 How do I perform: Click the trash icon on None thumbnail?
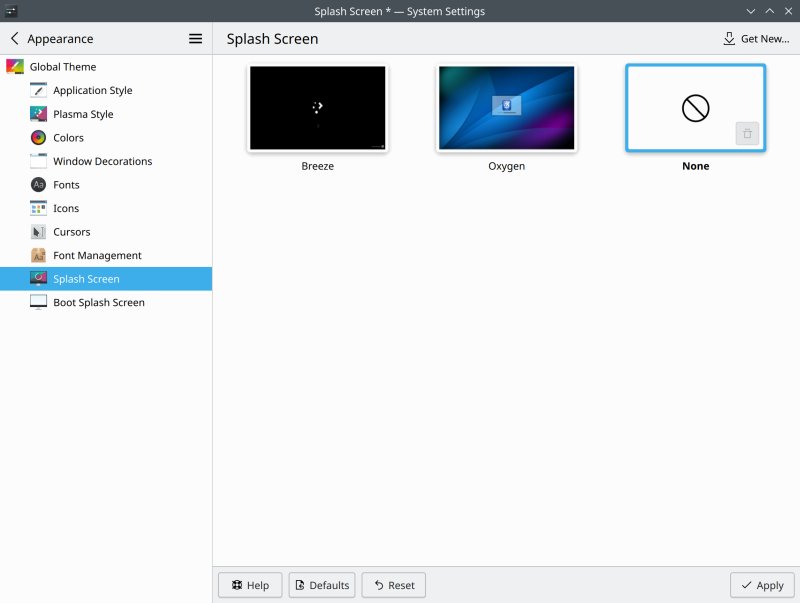(747, 134)
